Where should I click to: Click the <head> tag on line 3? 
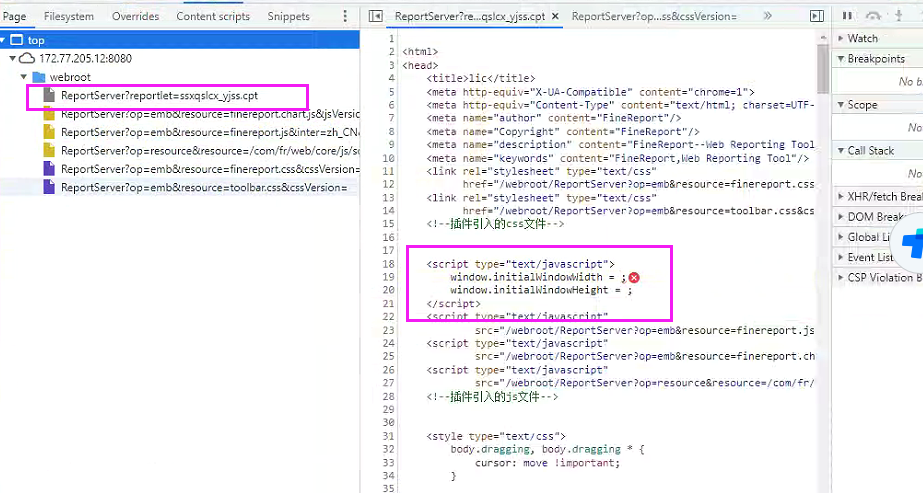420,65
